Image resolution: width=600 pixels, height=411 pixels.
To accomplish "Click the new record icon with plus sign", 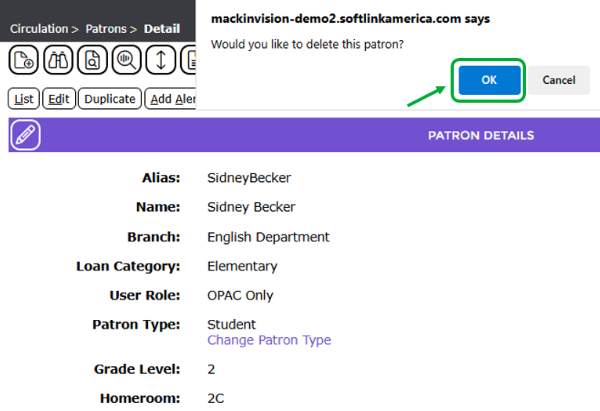I will coord(24,60).
